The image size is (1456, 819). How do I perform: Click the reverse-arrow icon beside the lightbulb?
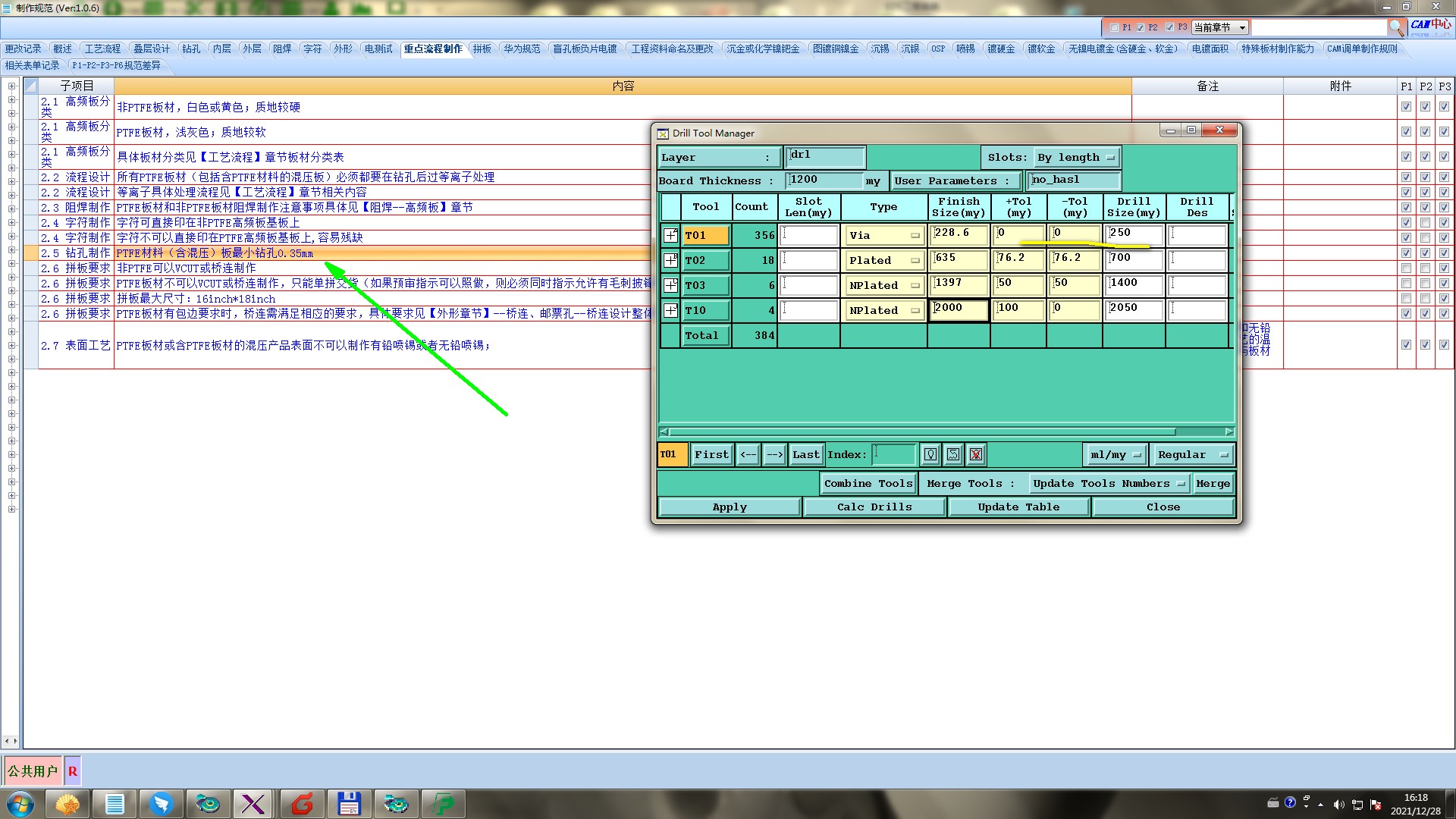coord(953,454)
